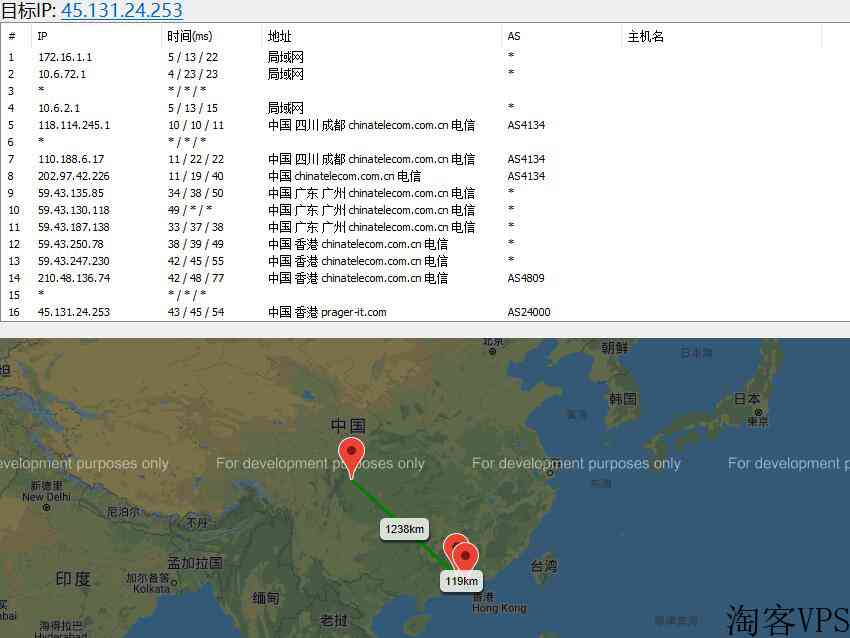Select hop 14 IP 210.48.136.74

(x=74, y=278)
